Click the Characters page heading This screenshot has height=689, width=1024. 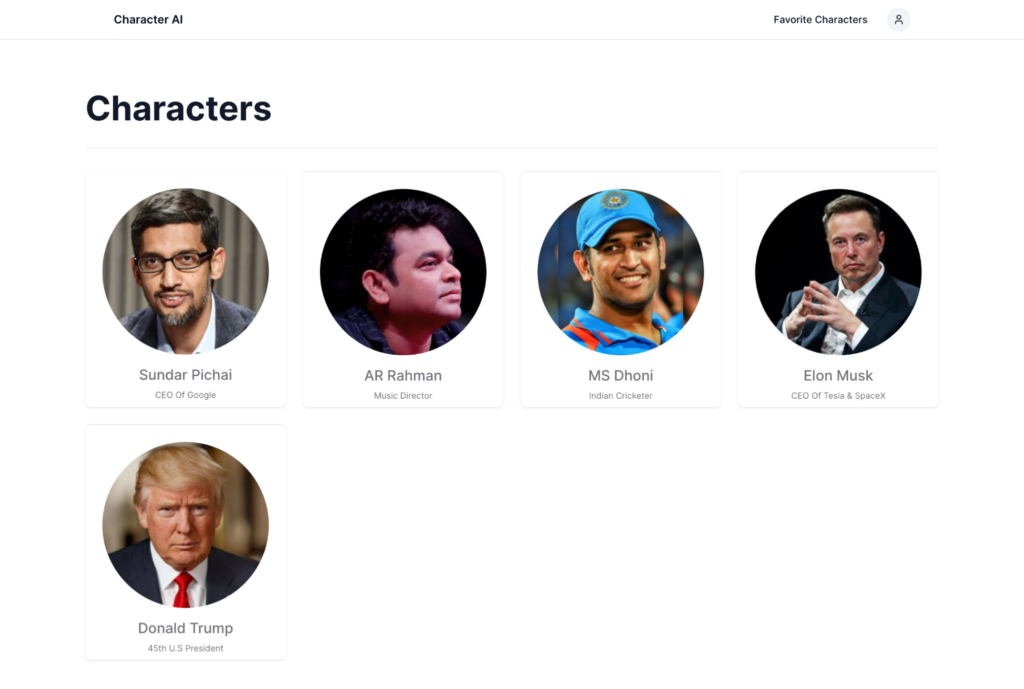(x=178, y=108)
